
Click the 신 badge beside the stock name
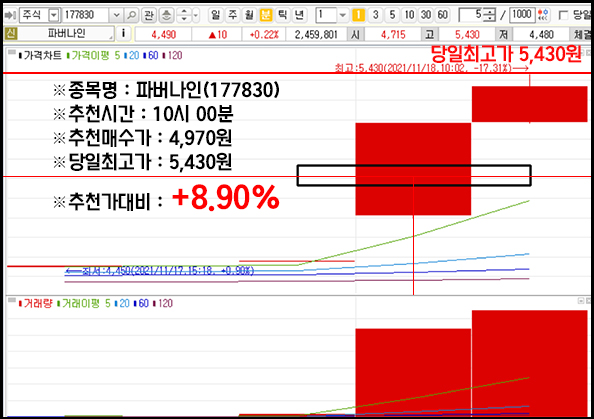click(10, 34)
